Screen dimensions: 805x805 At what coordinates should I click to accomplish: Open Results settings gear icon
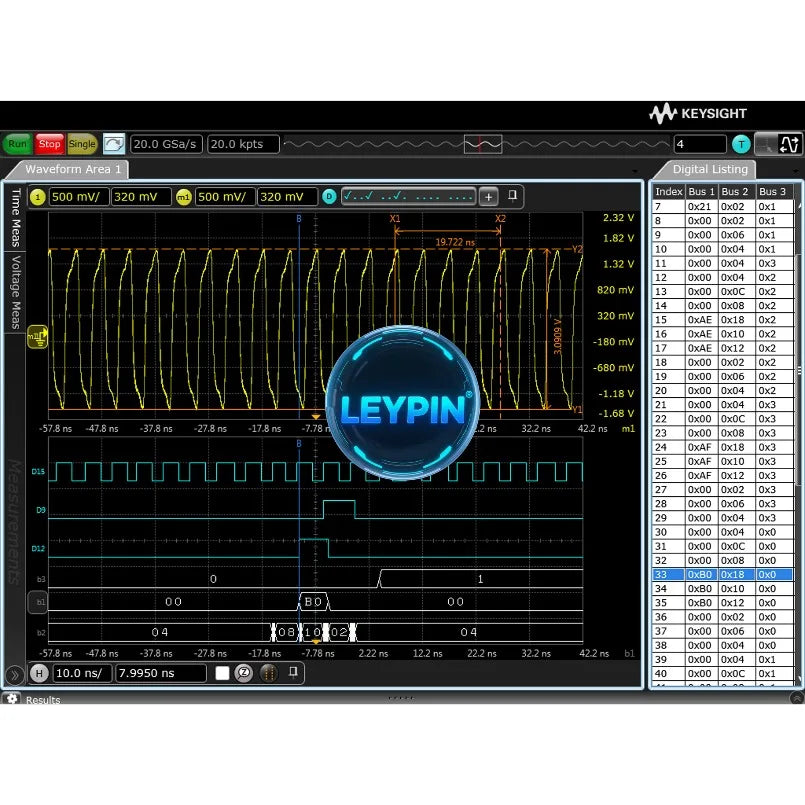pyautogui.click(x=12, y=698)
